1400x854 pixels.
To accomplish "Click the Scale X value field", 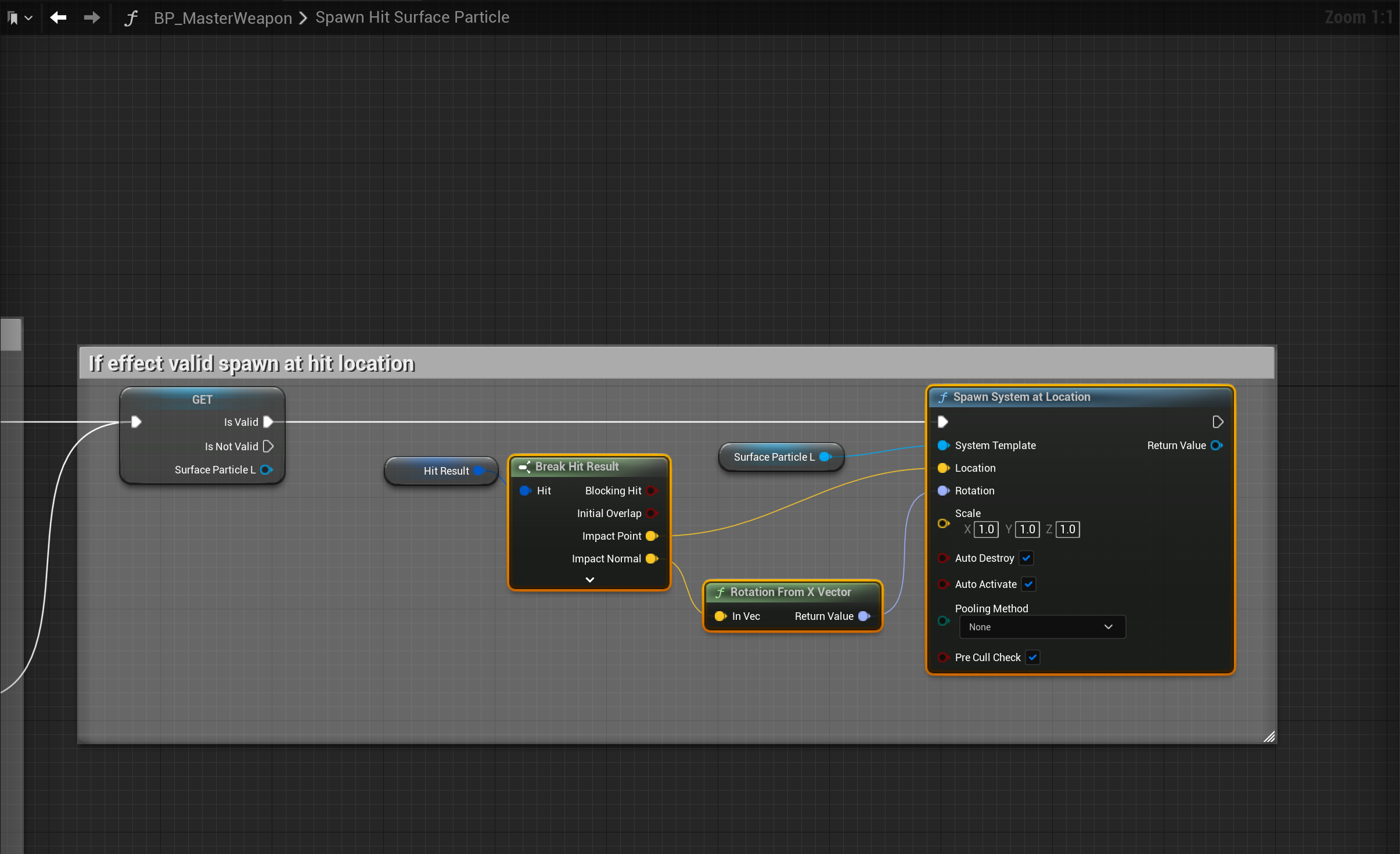I will 986,529.
